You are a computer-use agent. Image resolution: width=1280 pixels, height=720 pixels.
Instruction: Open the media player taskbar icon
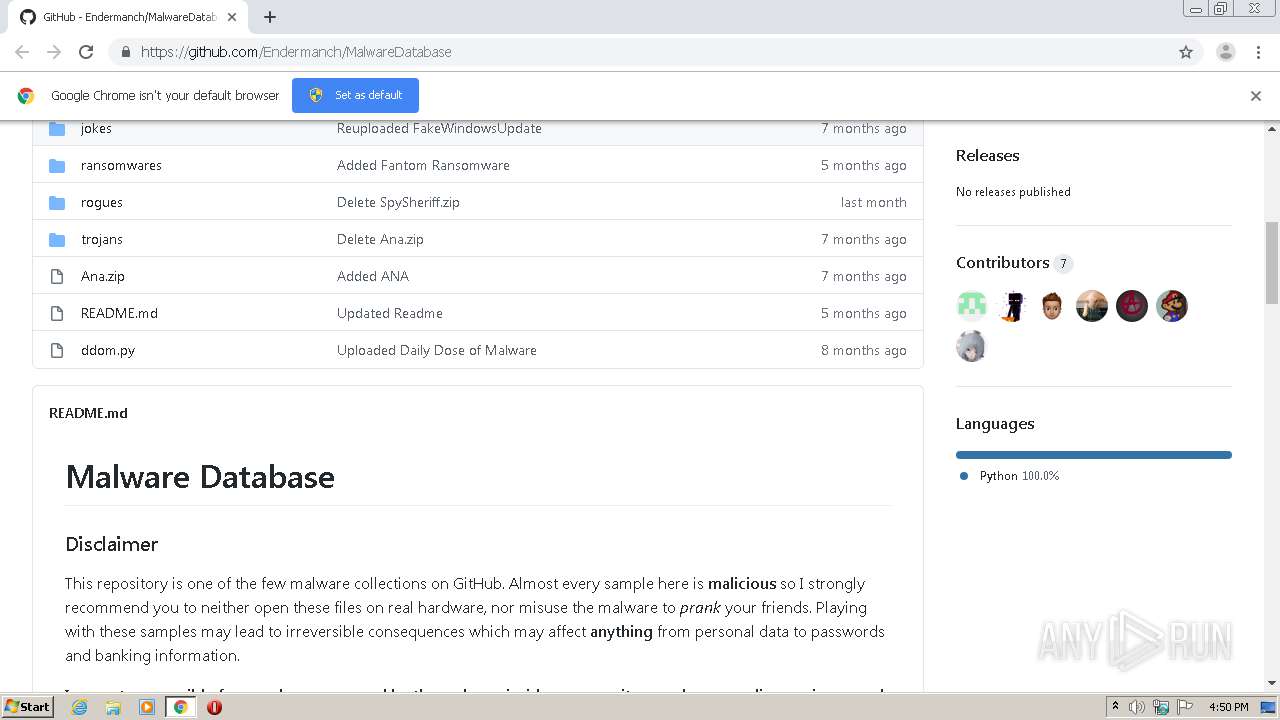(x=147, y=707)
